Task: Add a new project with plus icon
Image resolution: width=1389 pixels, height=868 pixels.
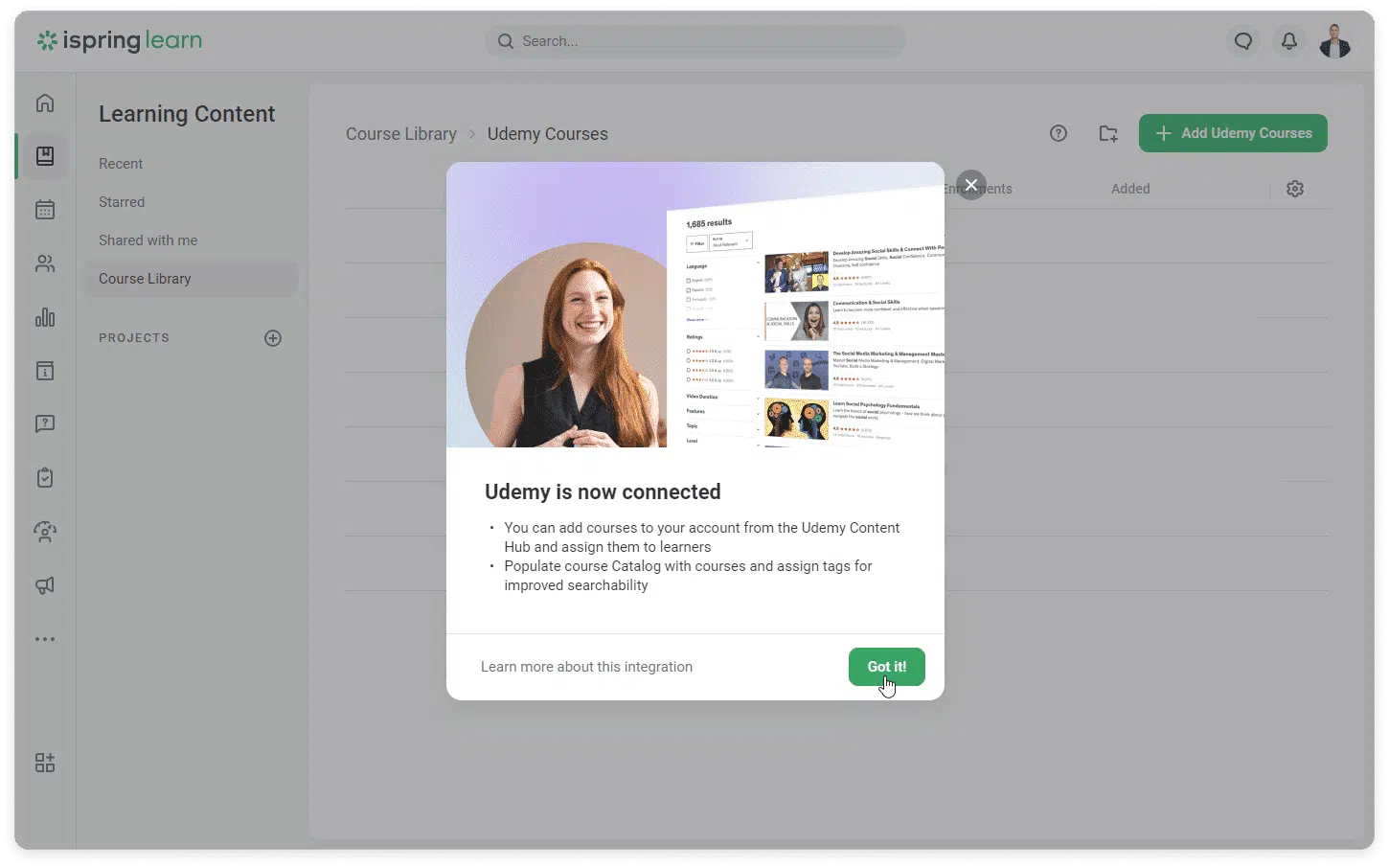Action: [273, 338]
